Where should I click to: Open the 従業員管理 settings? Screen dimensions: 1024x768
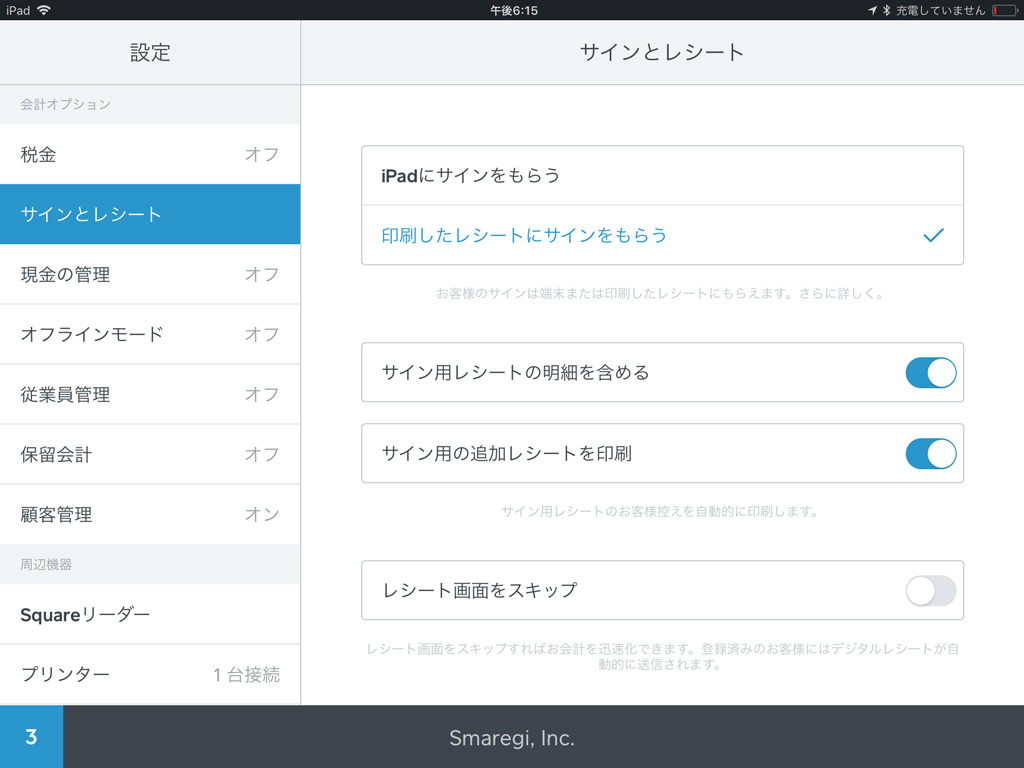(x=150, y=394)
